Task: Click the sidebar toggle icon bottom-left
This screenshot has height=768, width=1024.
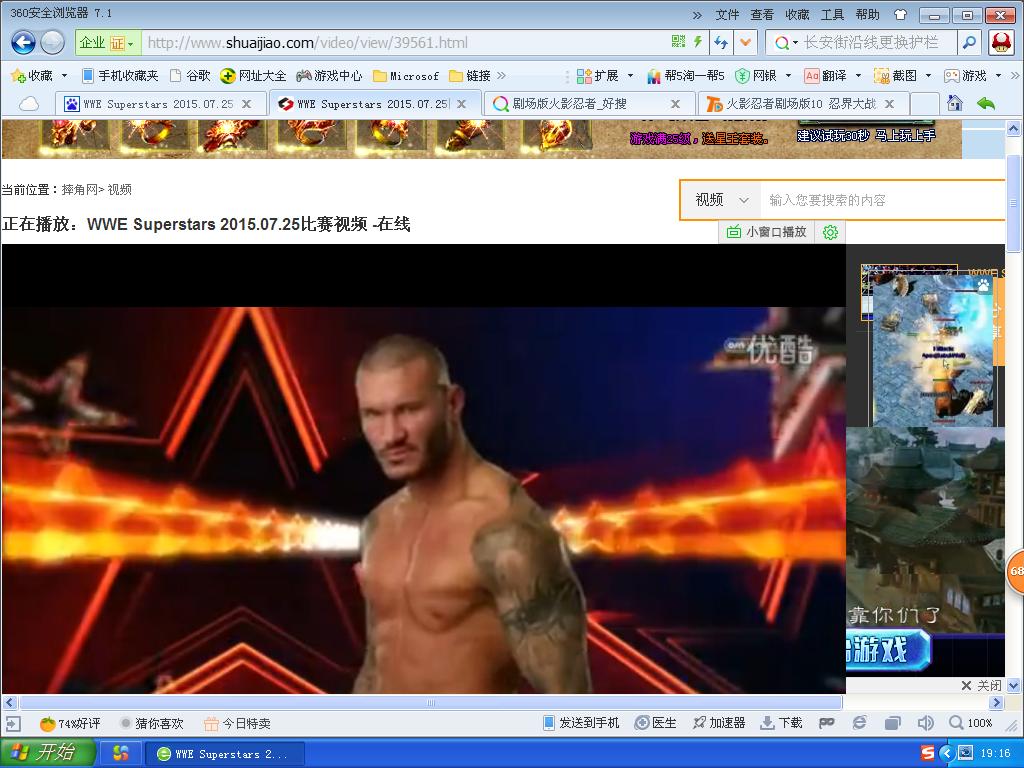Action: [x=12, y=723]
